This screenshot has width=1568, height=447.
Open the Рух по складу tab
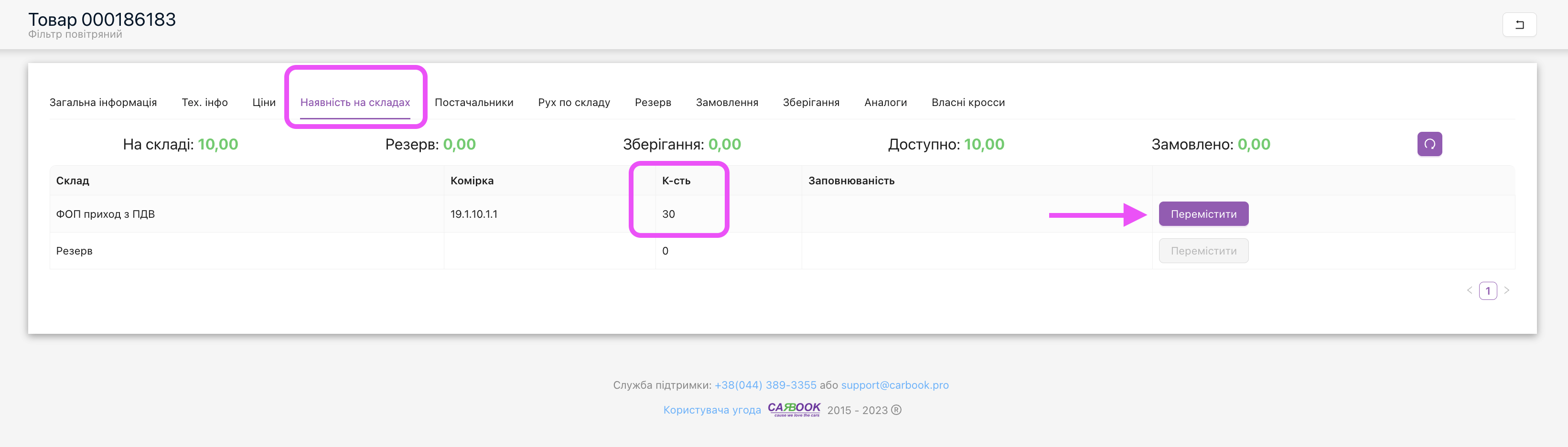573,102
